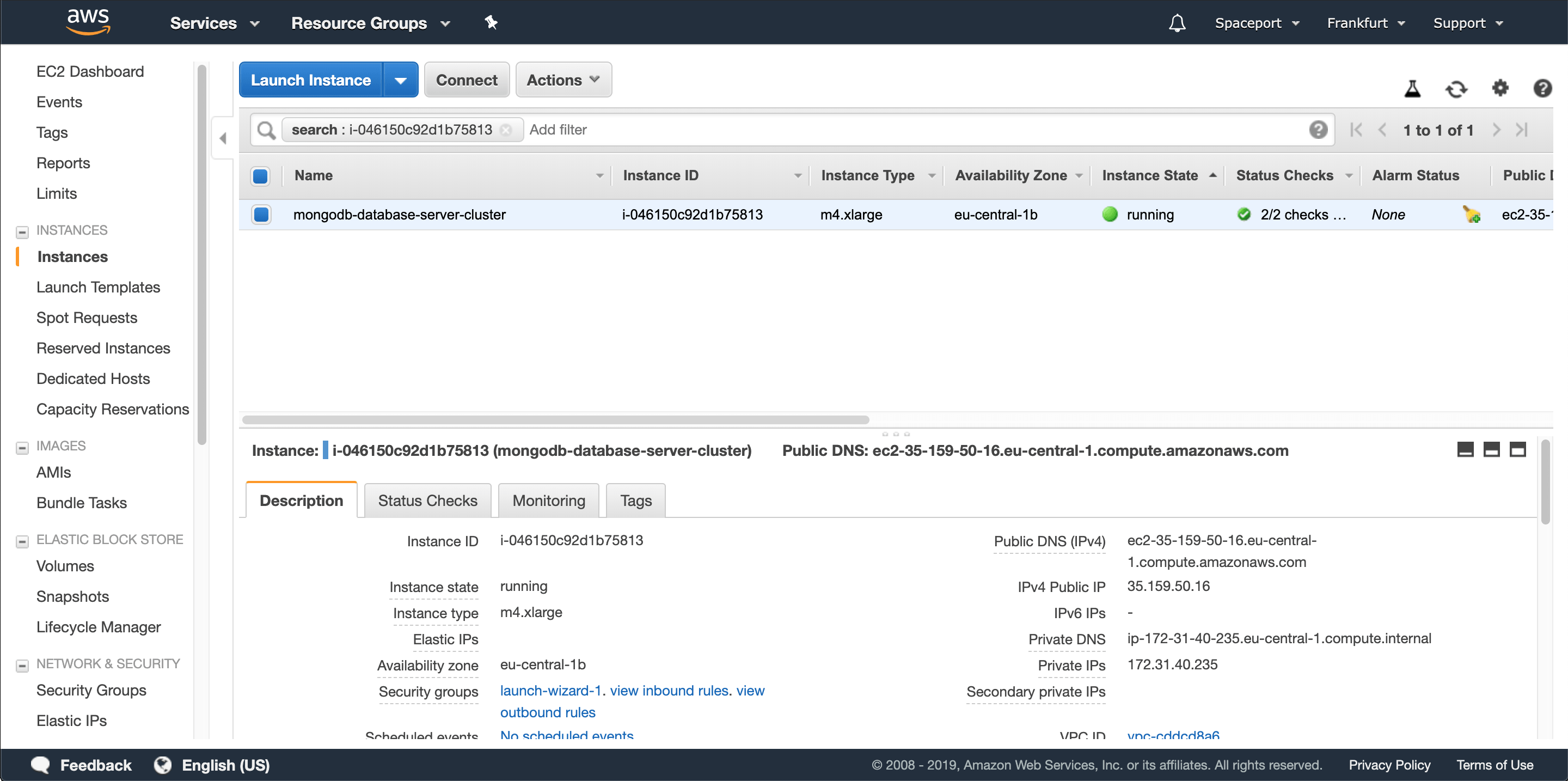The width and height of the screenshot is (1568, 781).
Task: Open the experiments flask icon
Action: click(x=1412, y=89)
